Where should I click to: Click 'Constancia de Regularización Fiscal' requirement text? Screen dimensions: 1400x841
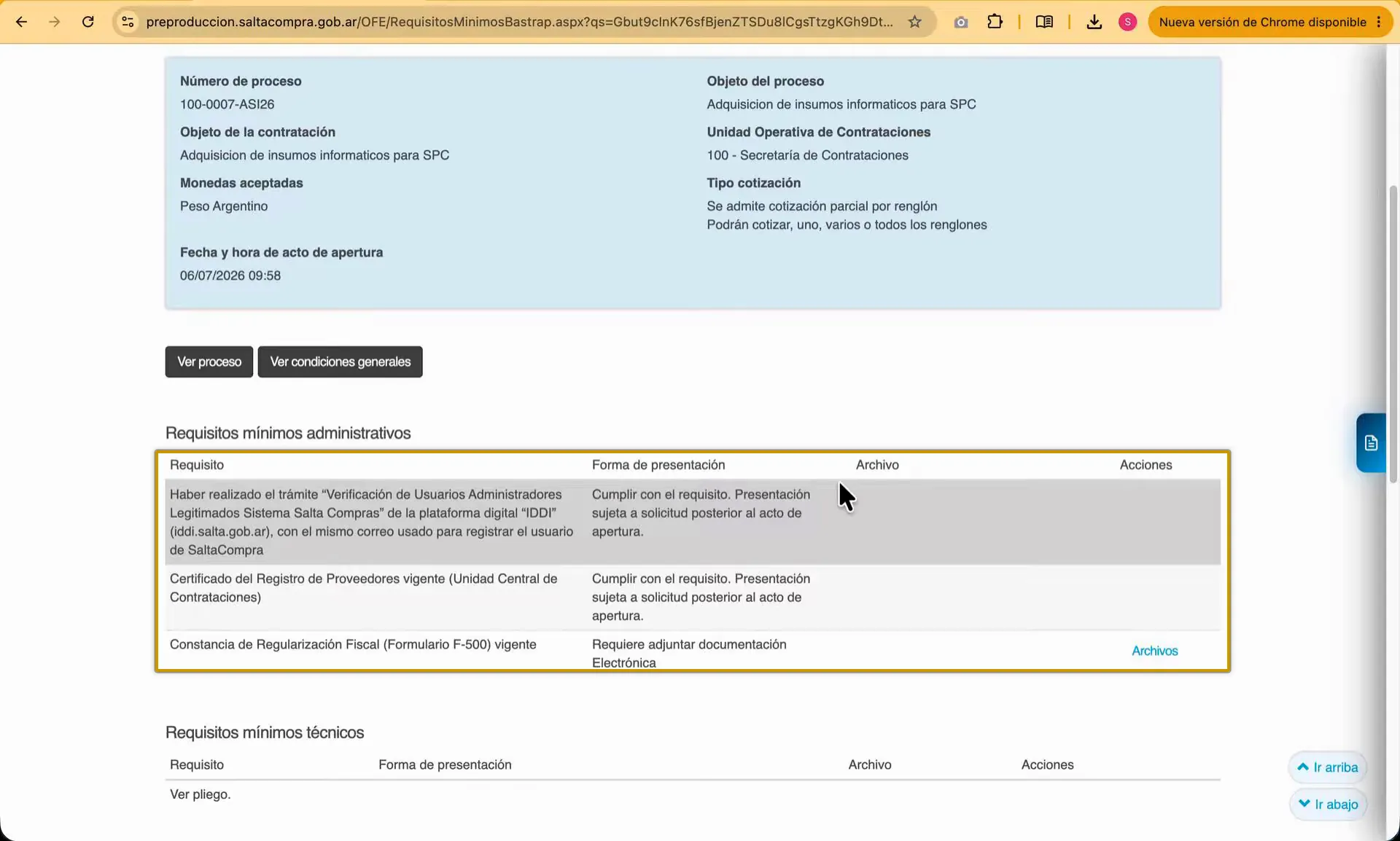tap(353, 644)
